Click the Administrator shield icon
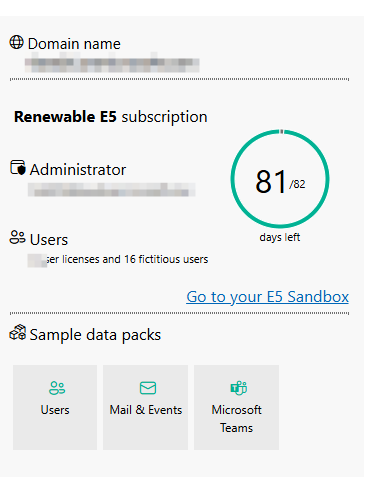 [18, 168]
